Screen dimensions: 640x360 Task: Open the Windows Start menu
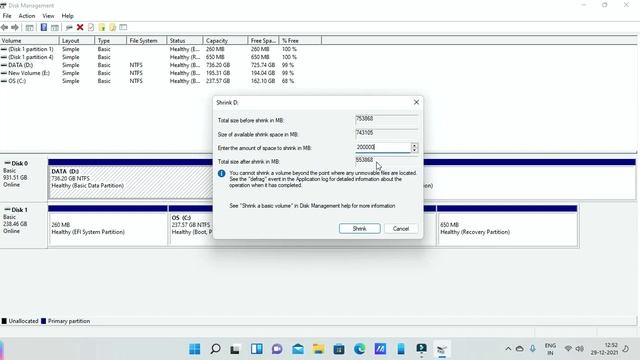click(195, 349)
